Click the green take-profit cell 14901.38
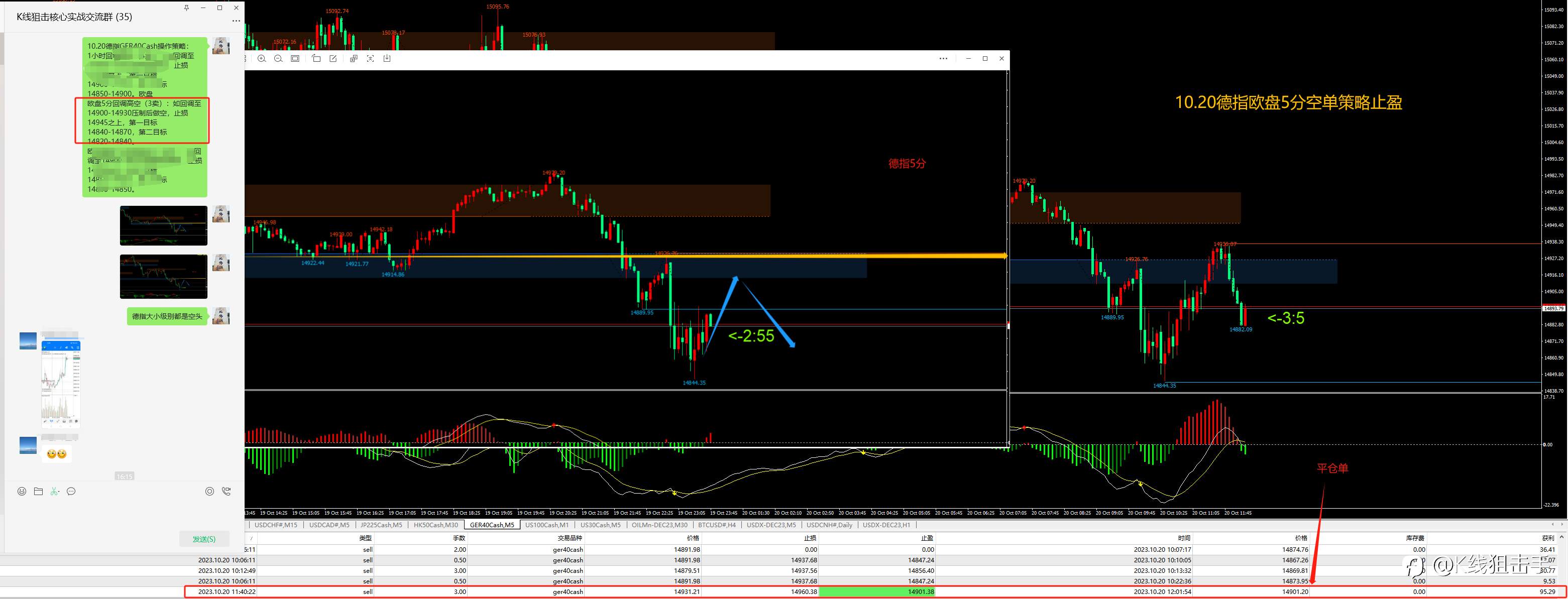The height and width of the screenshot is (599, 1568). click(877, 591)
